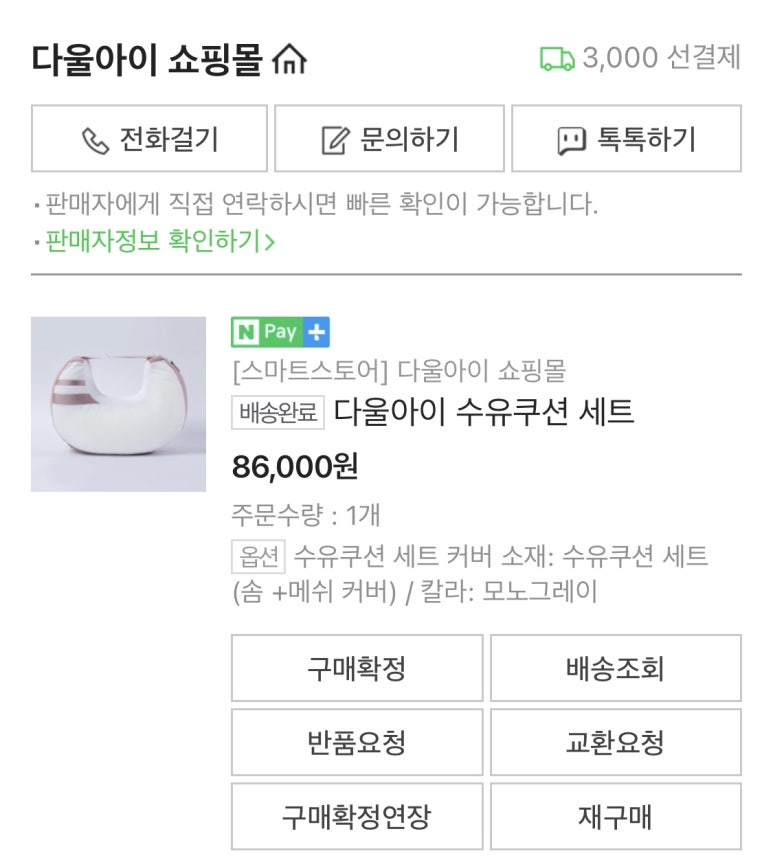This screenshot has width=773, height=860.
Task: Click the 옵션 label badge
Action: [259, 555]
